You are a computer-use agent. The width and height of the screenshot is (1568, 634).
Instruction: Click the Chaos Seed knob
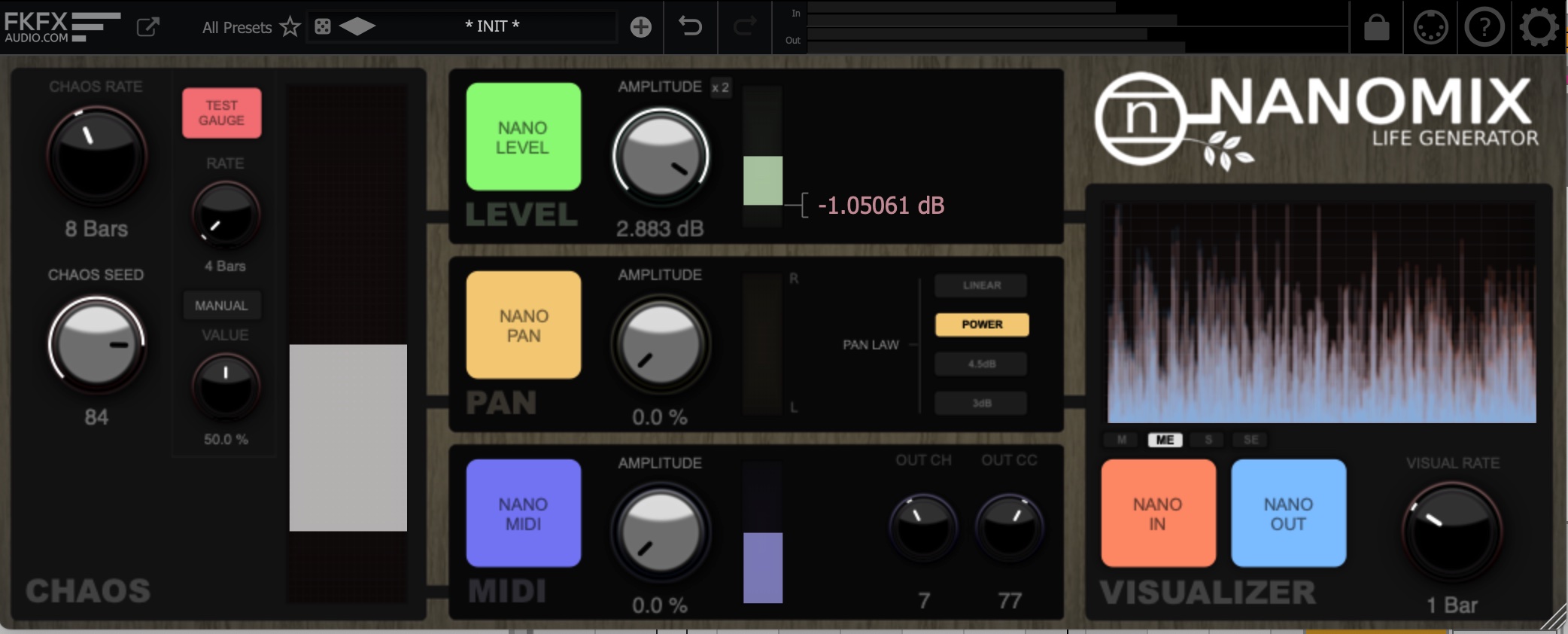[97, 344]
